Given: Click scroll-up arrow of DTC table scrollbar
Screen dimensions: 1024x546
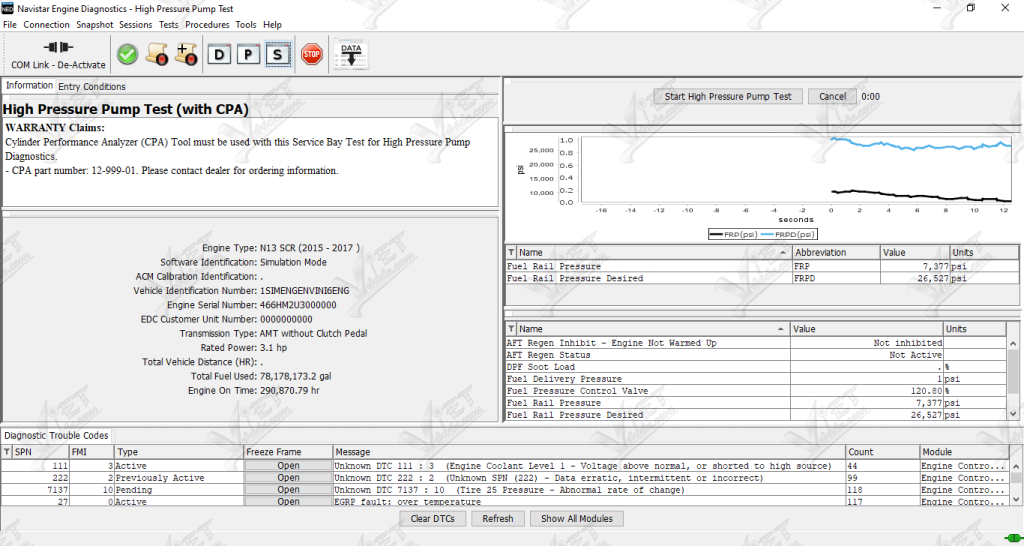Looking at the screenshot, I should click(x=1016, y=466).
